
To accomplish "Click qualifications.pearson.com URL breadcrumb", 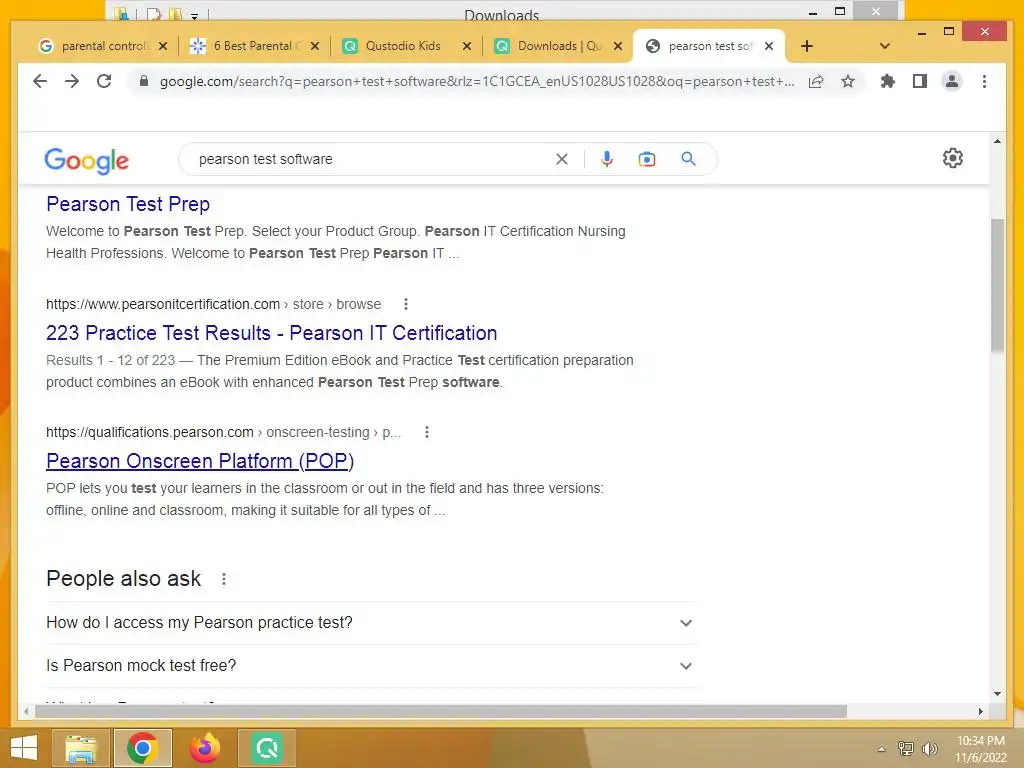I will pos(223,432).
